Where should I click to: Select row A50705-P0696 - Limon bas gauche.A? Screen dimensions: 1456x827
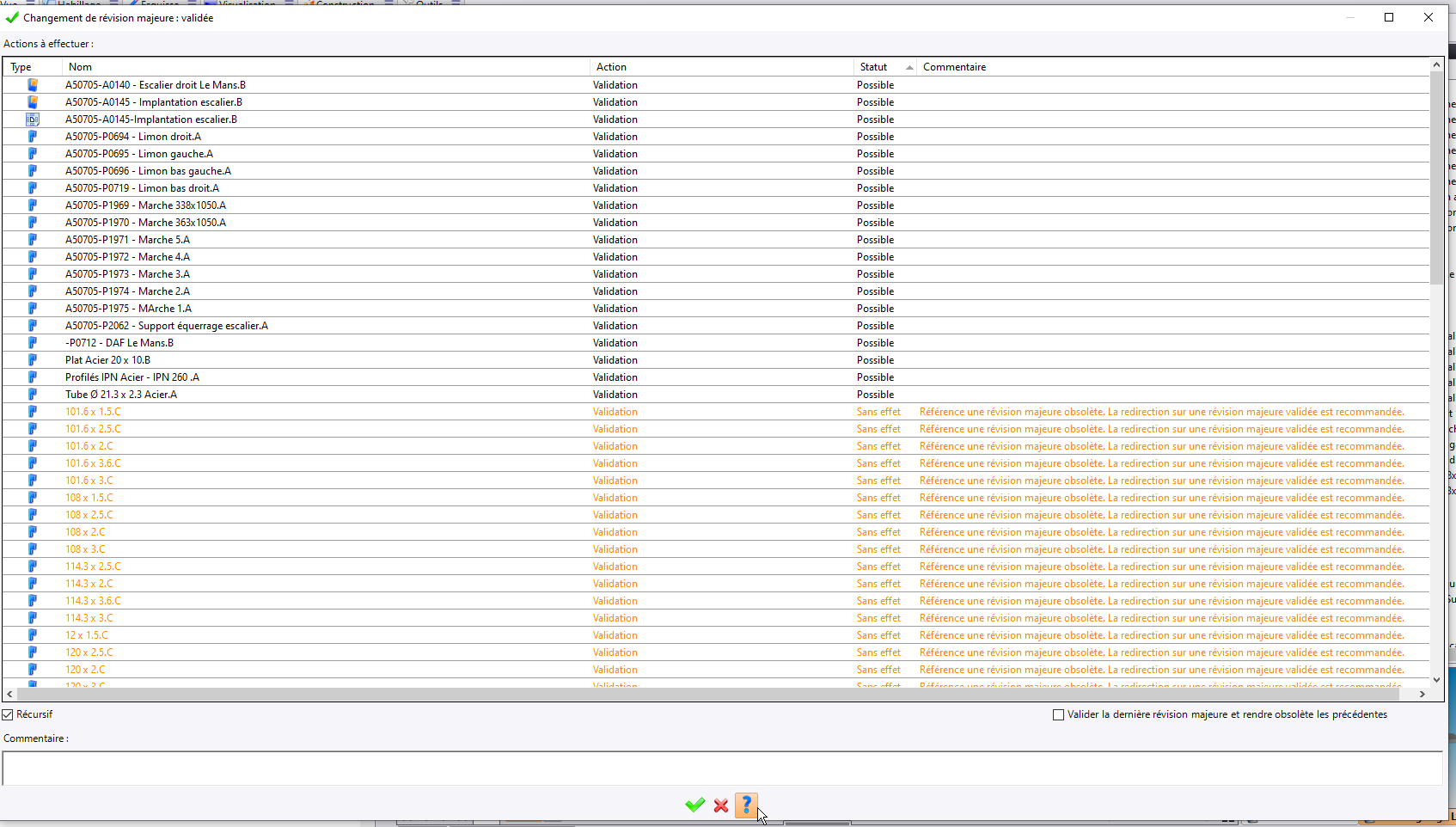point(716,171)
